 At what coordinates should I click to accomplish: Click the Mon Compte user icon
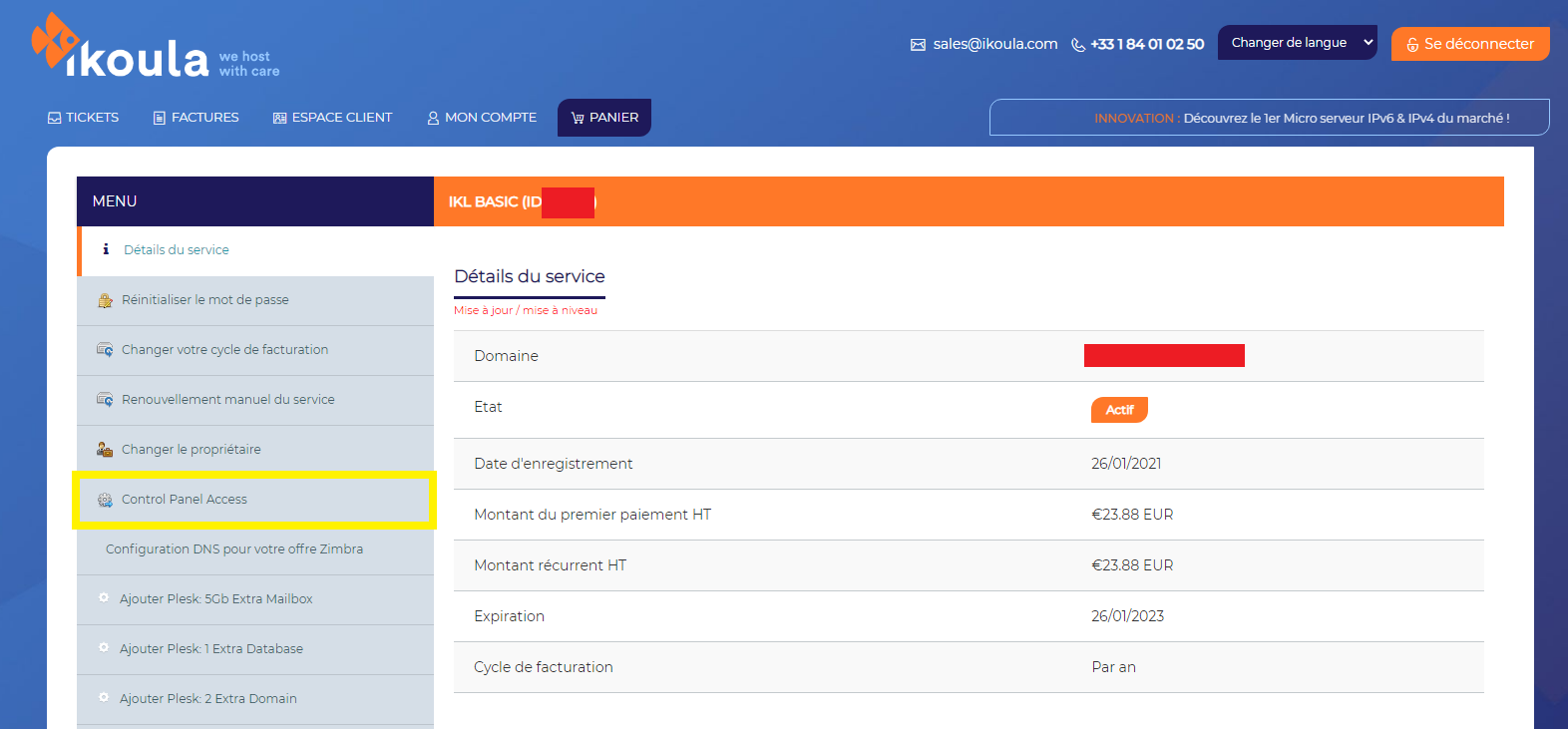point(433,118)
